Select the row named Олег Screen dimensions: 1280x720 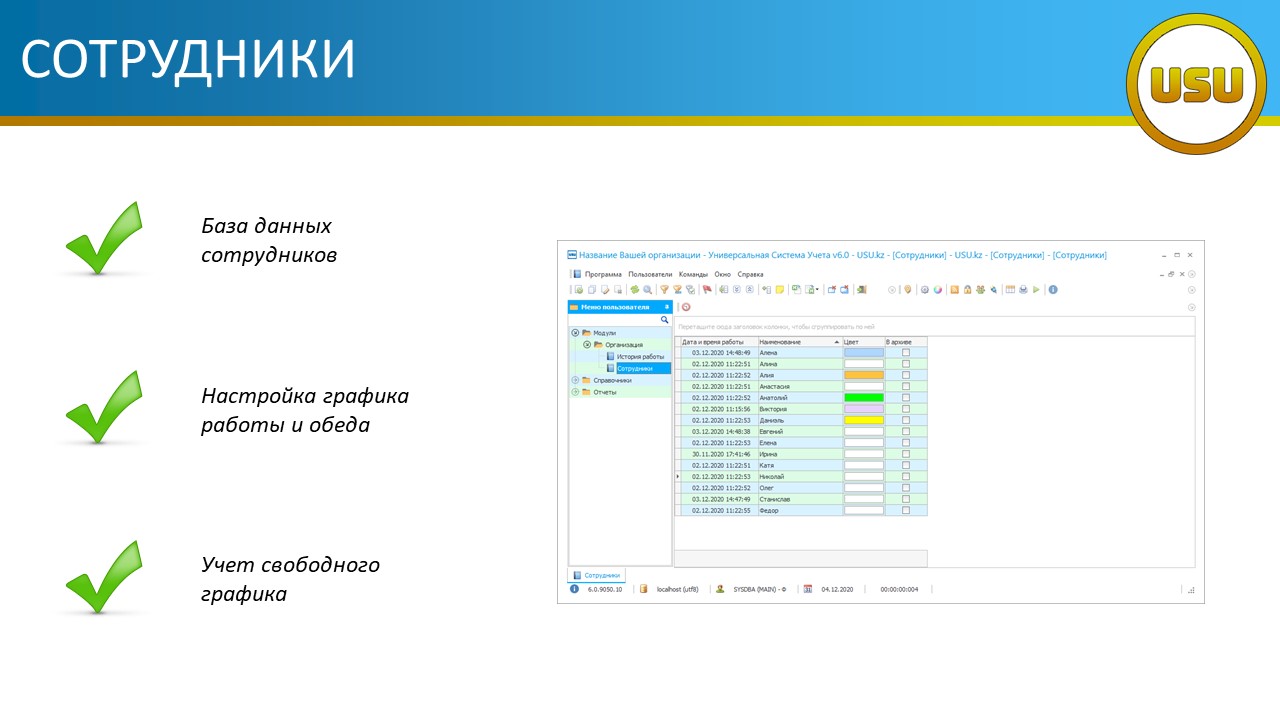click(x=803, y=488)
